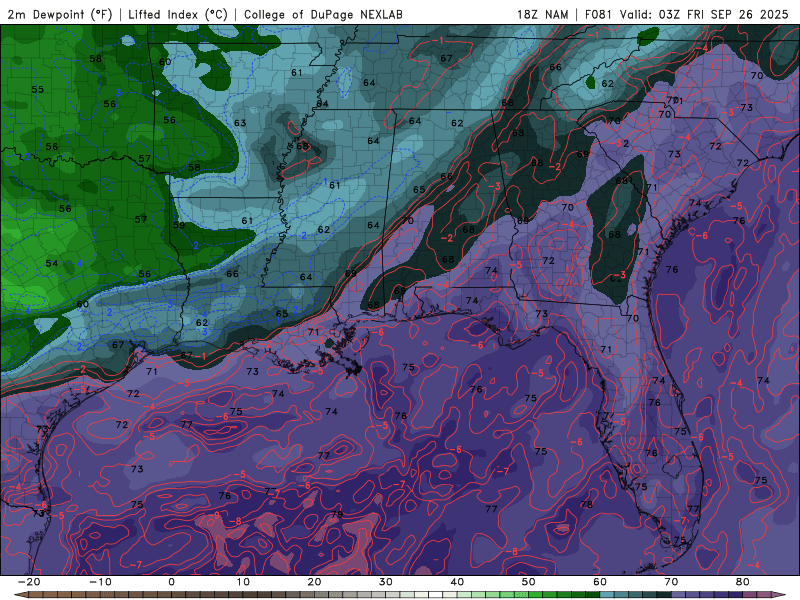The width and height of the screenshot is (800, 600).
Task: Click the "10" label on the color scale
Action: [243, 582]
